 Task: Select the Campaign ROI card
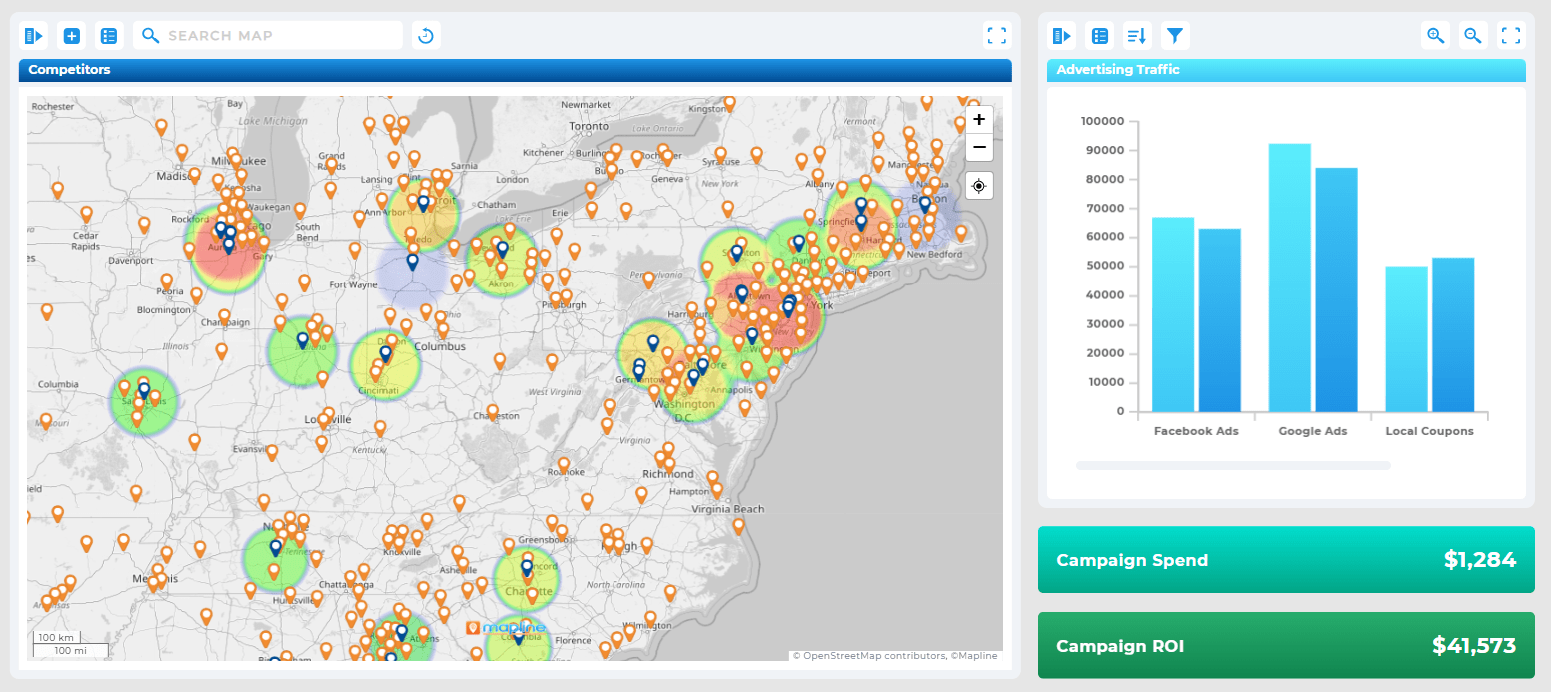1286,646
